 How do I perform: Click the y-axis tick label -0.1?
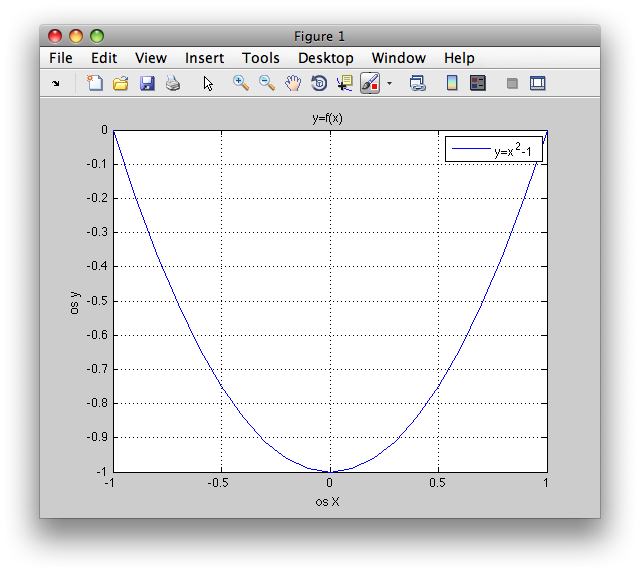[97, 164]
